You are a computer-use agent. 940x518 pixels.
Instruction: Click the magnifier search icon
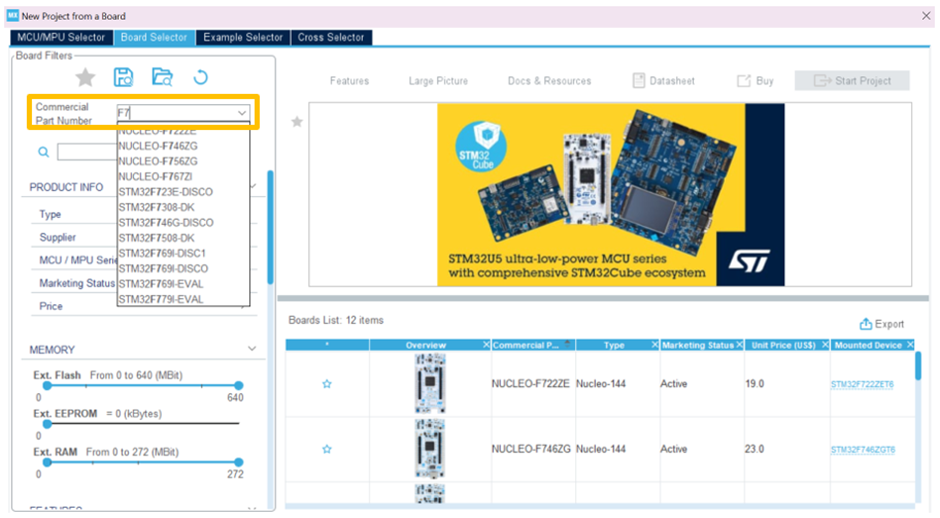click(x=44, y=152)
